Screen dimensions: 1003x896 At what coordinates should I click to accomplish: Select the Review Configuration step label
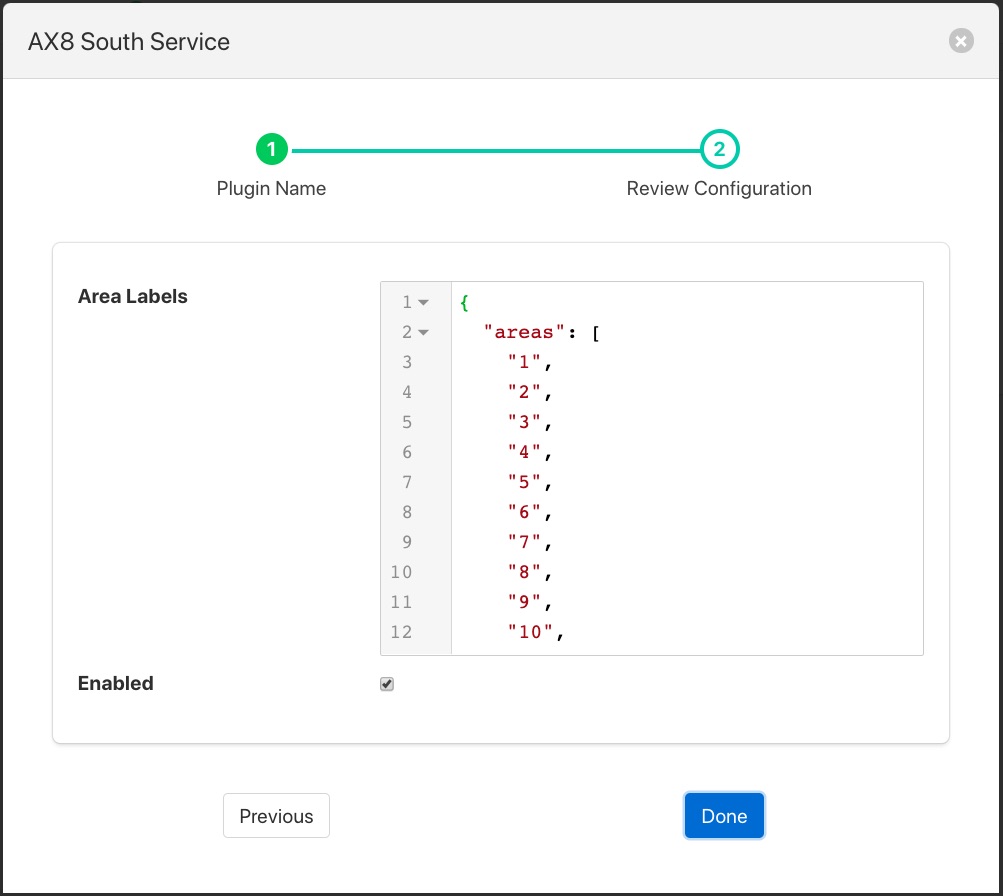[719, 188]
